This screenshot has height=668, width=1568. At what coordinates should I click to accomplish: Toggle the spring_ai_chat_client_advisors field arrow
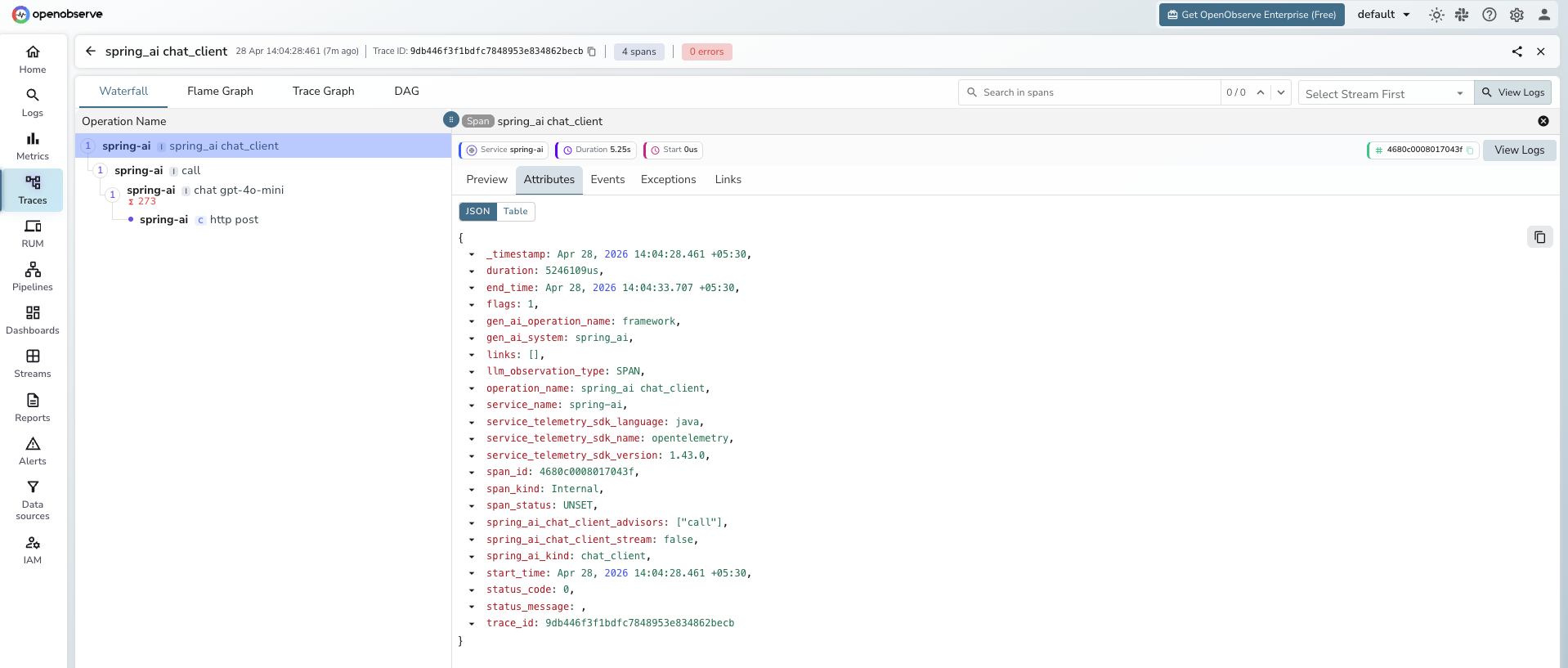point(472,523)
